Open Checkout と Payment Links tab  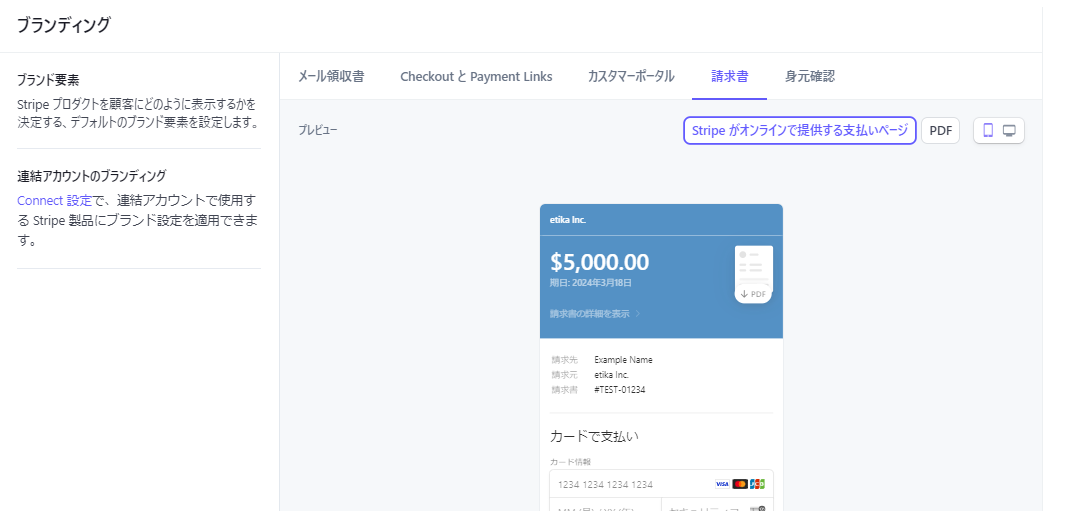pos(476,76)
